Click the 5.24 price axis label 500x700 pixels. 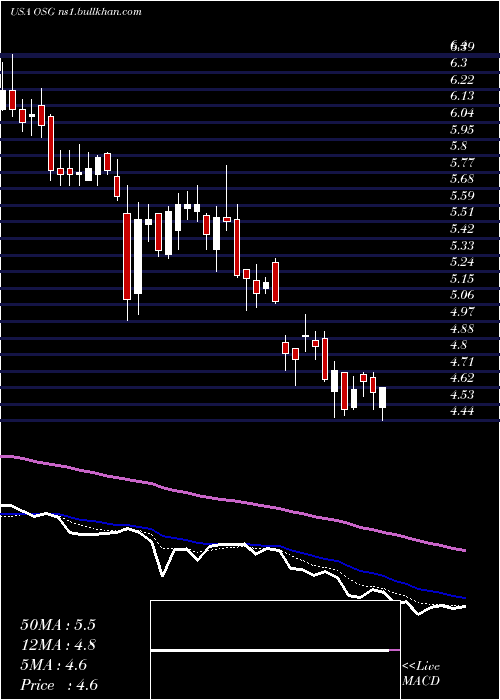pos(462,262)
